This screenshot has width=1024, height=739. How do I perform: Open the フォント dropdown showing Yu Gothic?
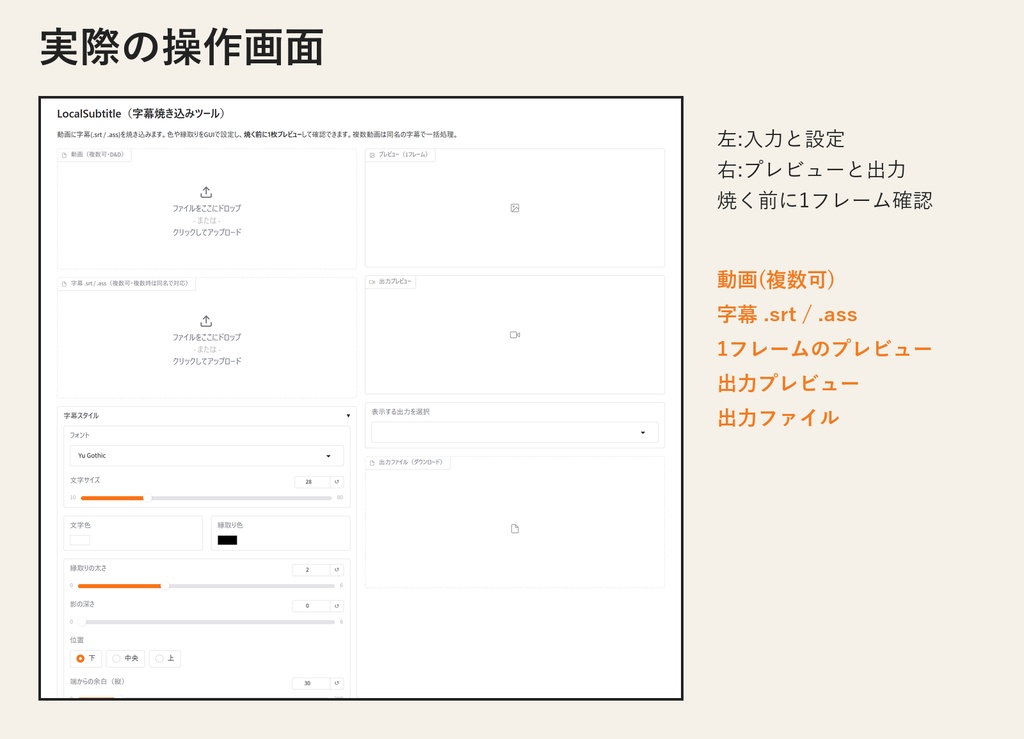[206, 456]
